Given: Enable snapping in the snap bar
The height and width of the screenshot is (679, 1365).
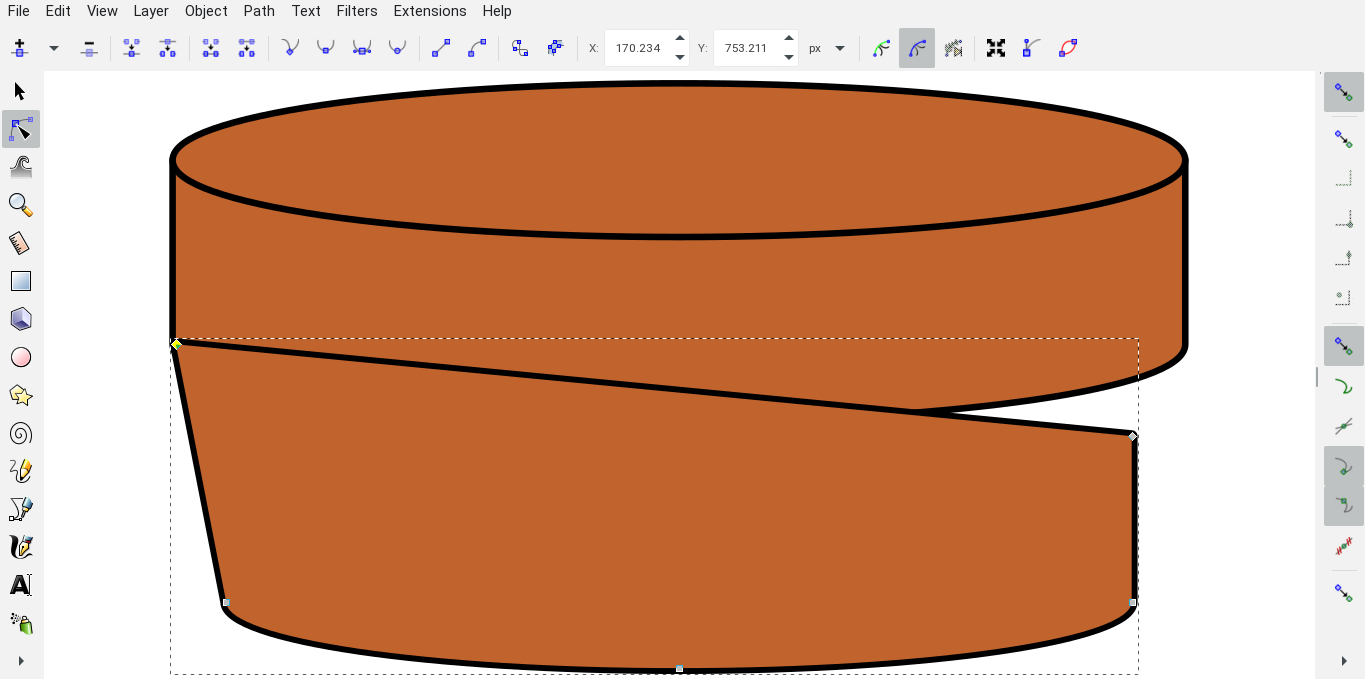Looking at the screenshot, I should [x=1344, y=91].
